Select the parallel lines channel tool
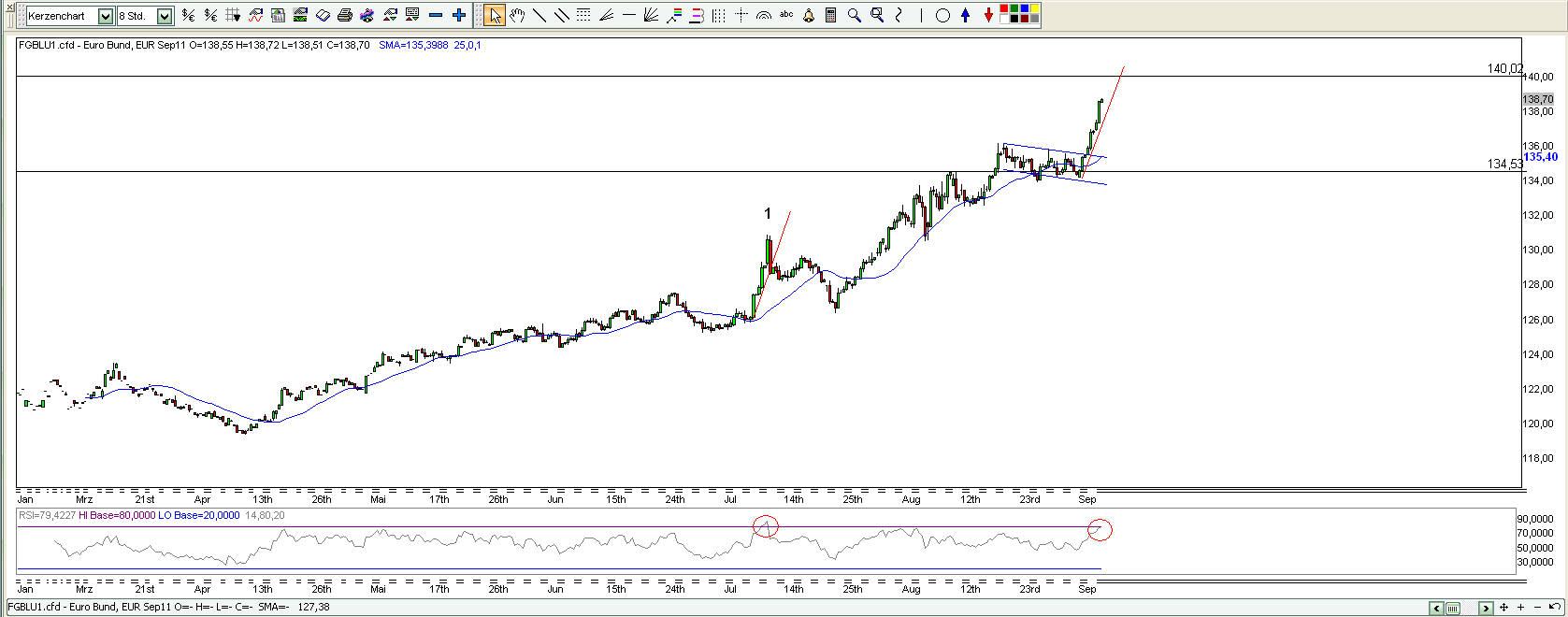 (562, 15)
